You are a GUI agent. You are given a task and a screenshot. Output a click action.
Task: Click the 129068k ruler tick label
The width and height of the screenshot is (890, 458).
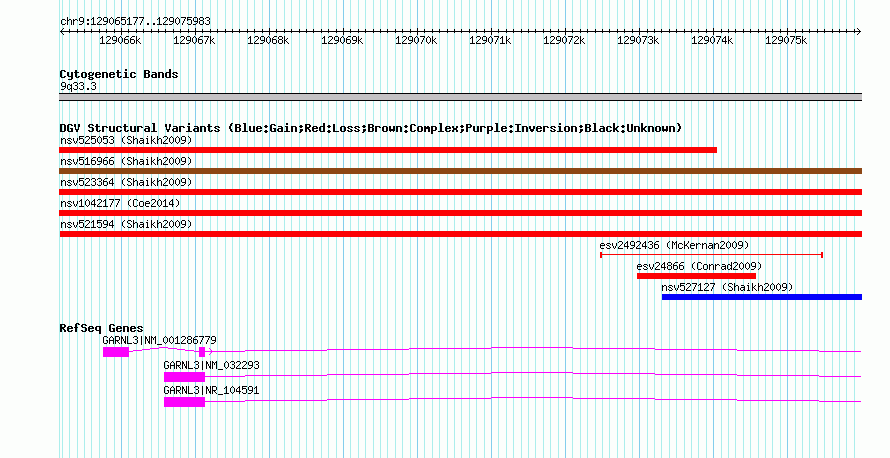pos(268,40)
